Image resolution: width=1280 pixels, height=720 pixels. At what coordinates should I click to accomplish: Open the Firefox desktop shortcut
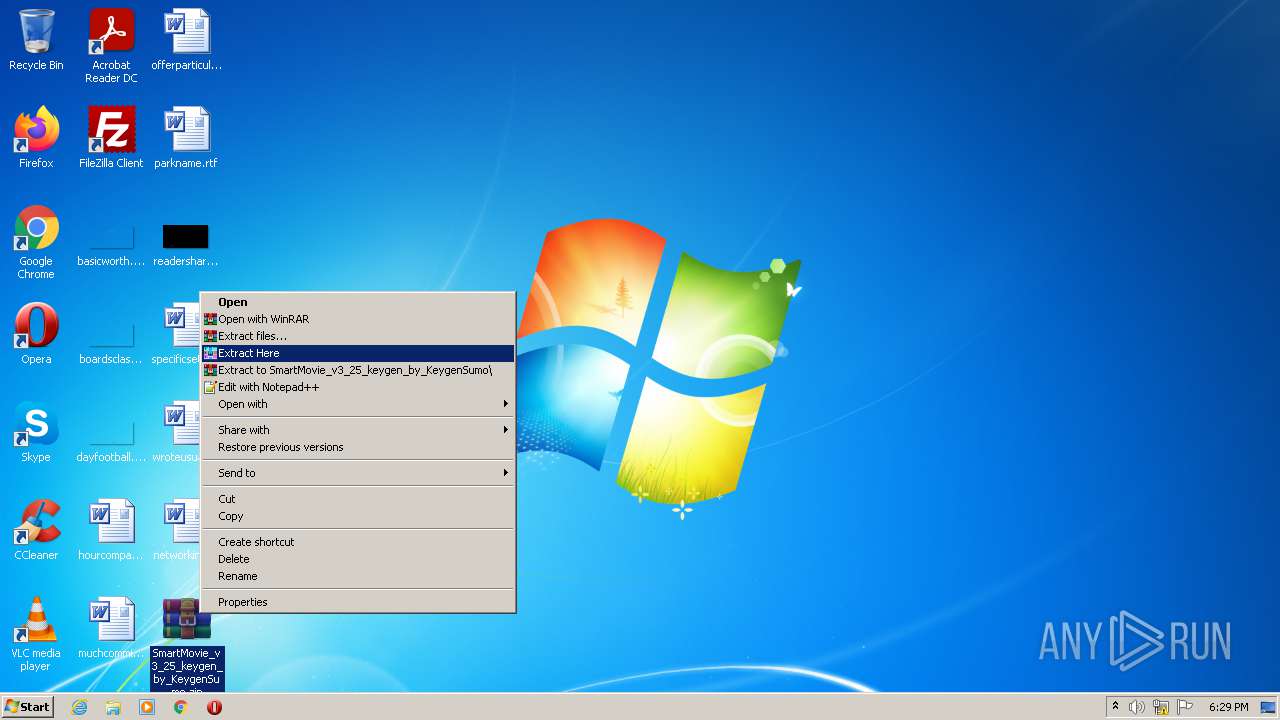point(36,138)
